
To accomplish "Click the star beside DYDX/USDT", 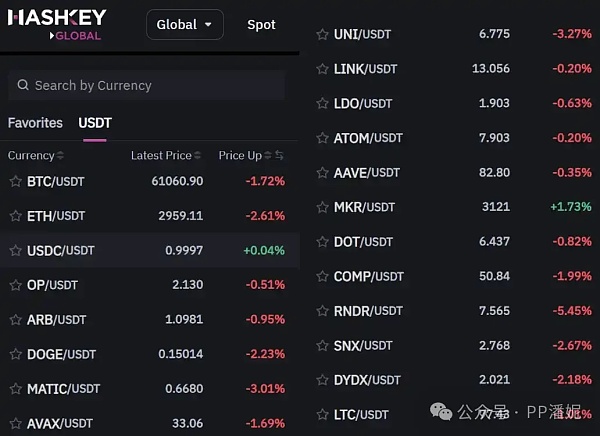I will [322, 380].
